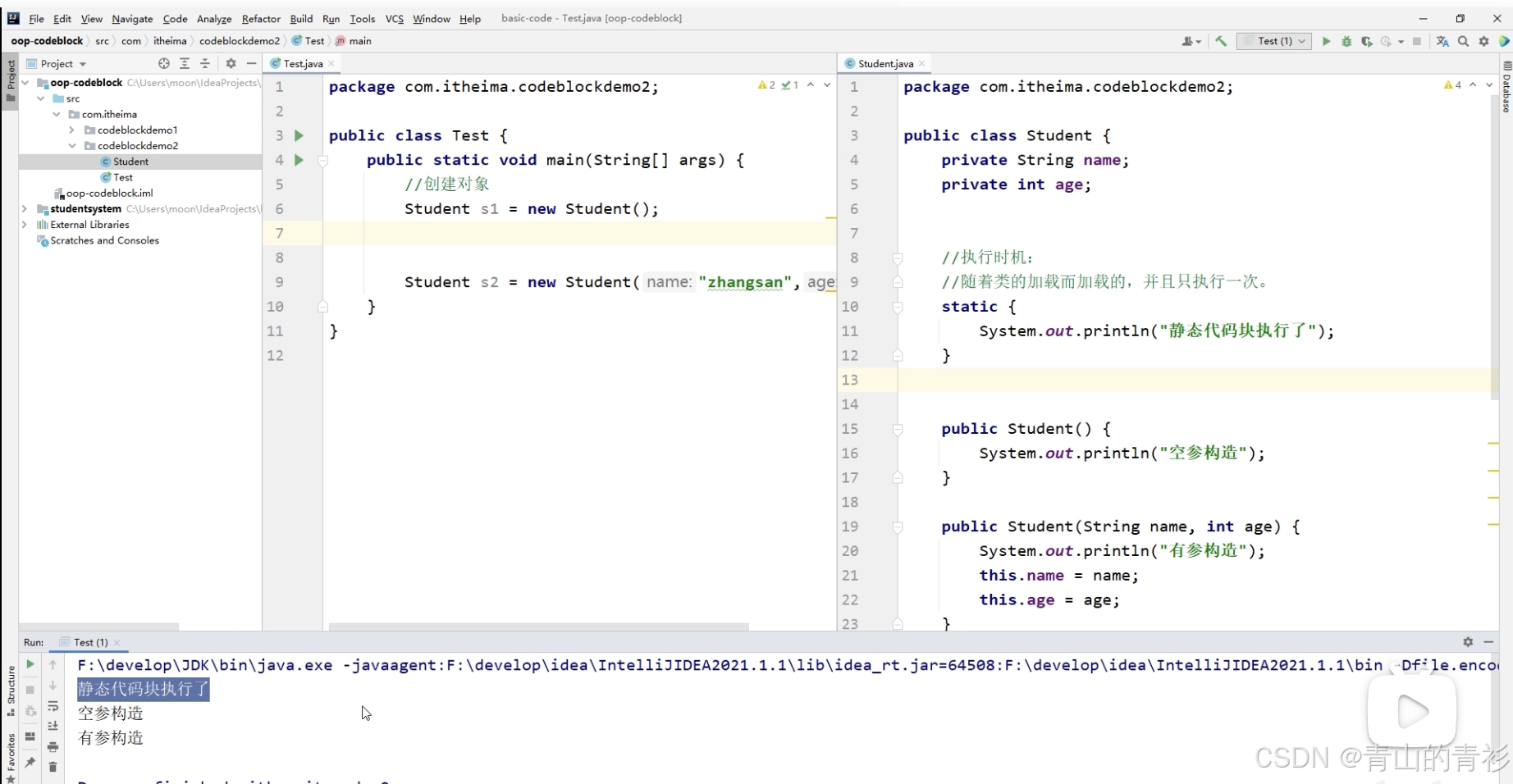Open Search Everywhere magnifier icon
Screen dimensions: 1513x784
[x=1463, y=41]
